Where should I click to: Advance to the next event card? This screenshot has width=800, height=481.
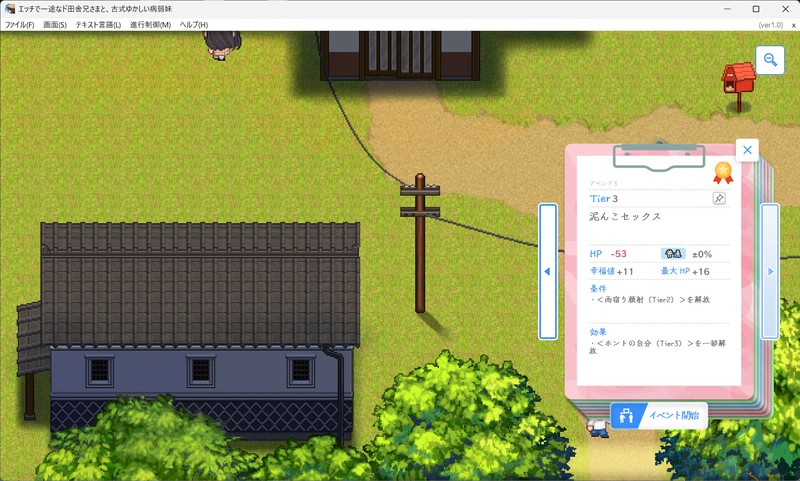click(x=770, y=271)
